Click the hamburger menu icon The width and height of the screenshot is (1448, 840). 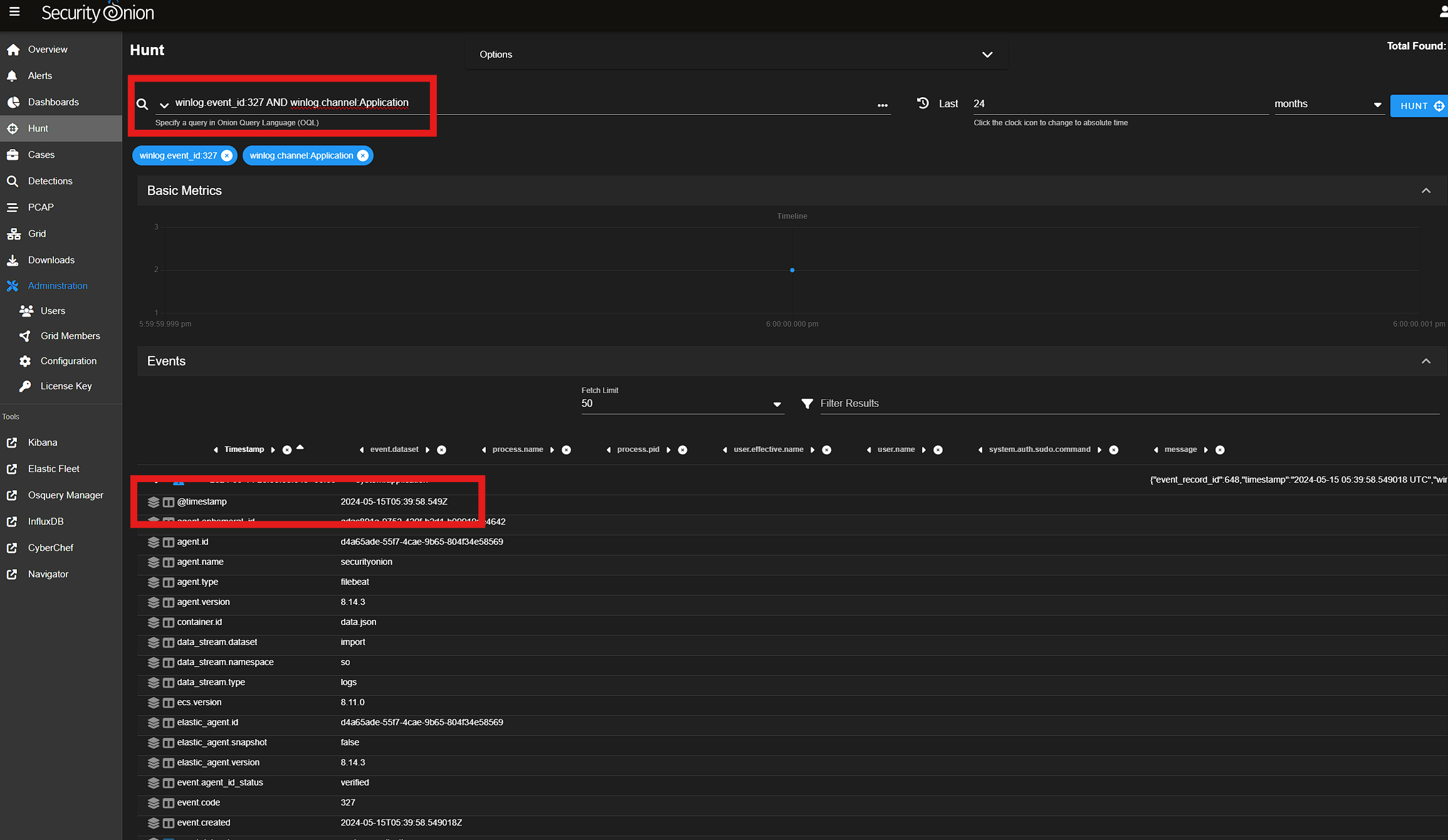tap(14, 12)
